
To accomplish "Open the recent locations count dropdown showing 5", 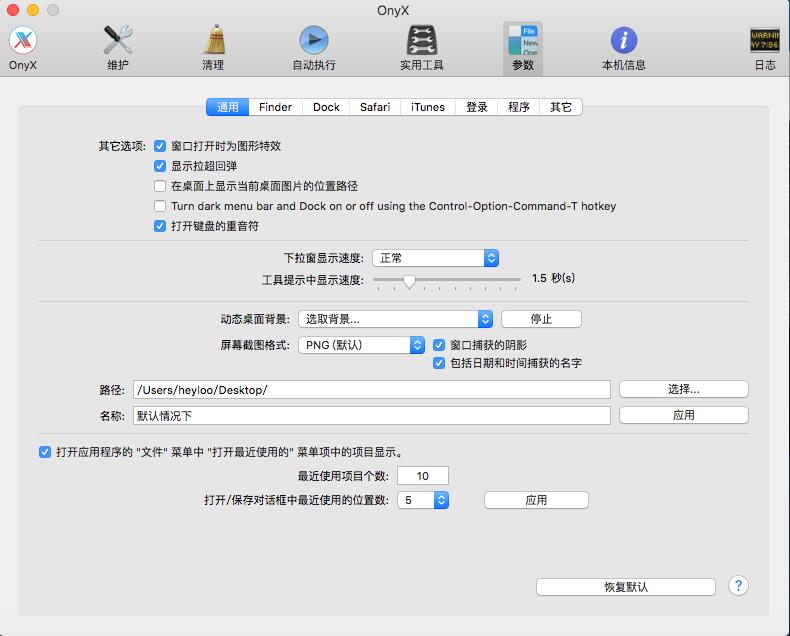I will pyautogui.click(x=423, y=500).
